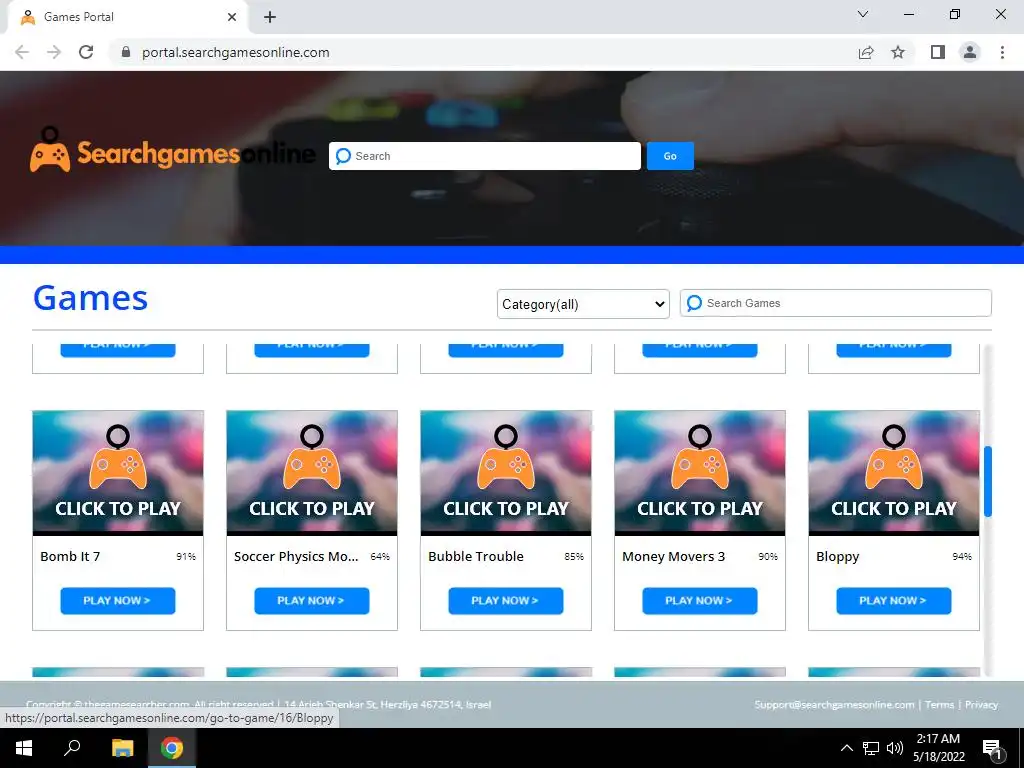
Task: Click the Bomb It 7 title
Action: click(70, 556)
